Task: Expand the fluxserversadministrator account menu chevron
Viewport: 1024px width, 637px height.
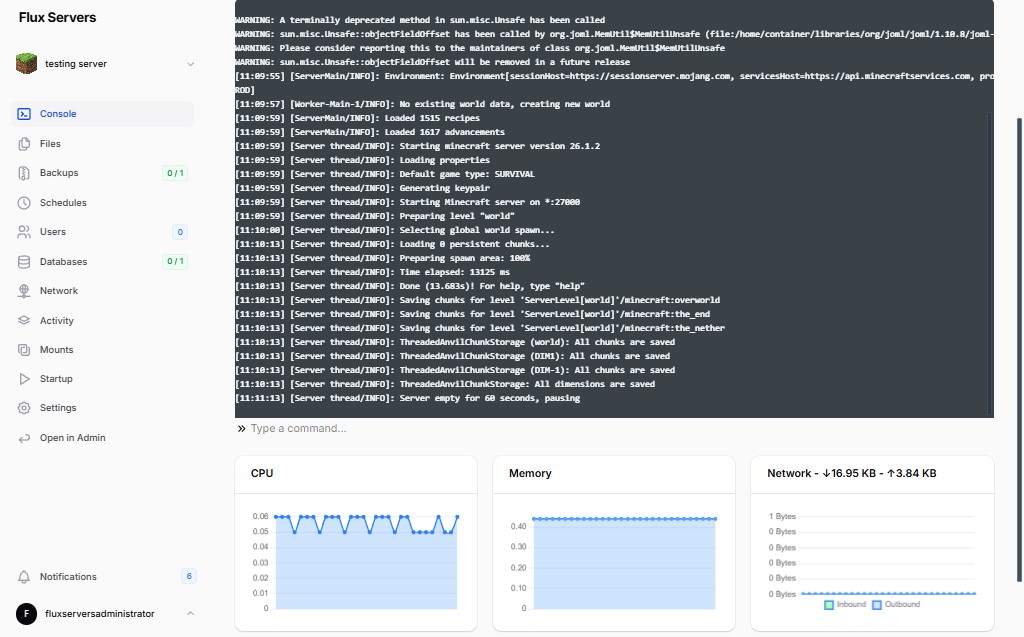Action: 190,613
